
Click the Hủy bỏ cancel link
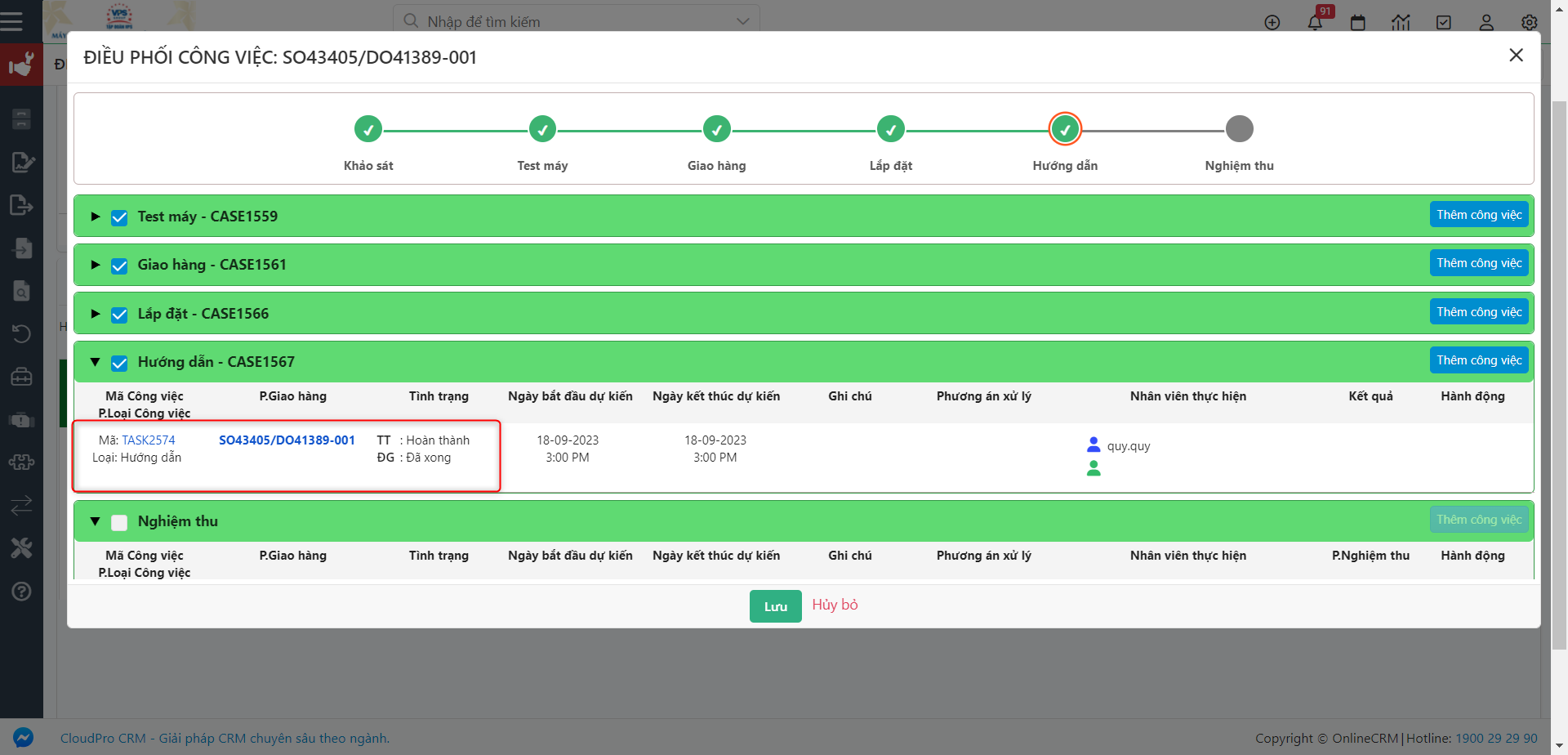point(835,605)
